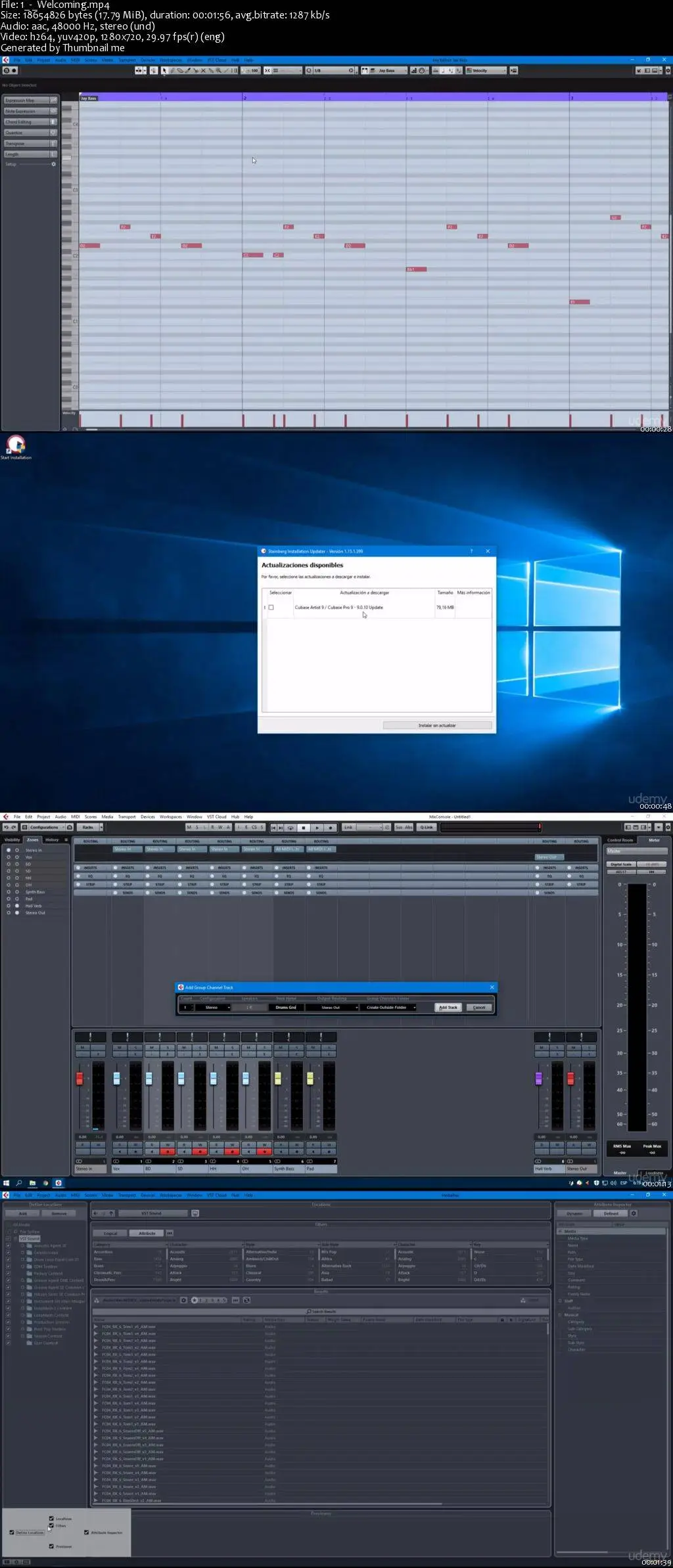Open the gear settings in Attribute Inspector
673x1568 pixels.
point(634,1213)
